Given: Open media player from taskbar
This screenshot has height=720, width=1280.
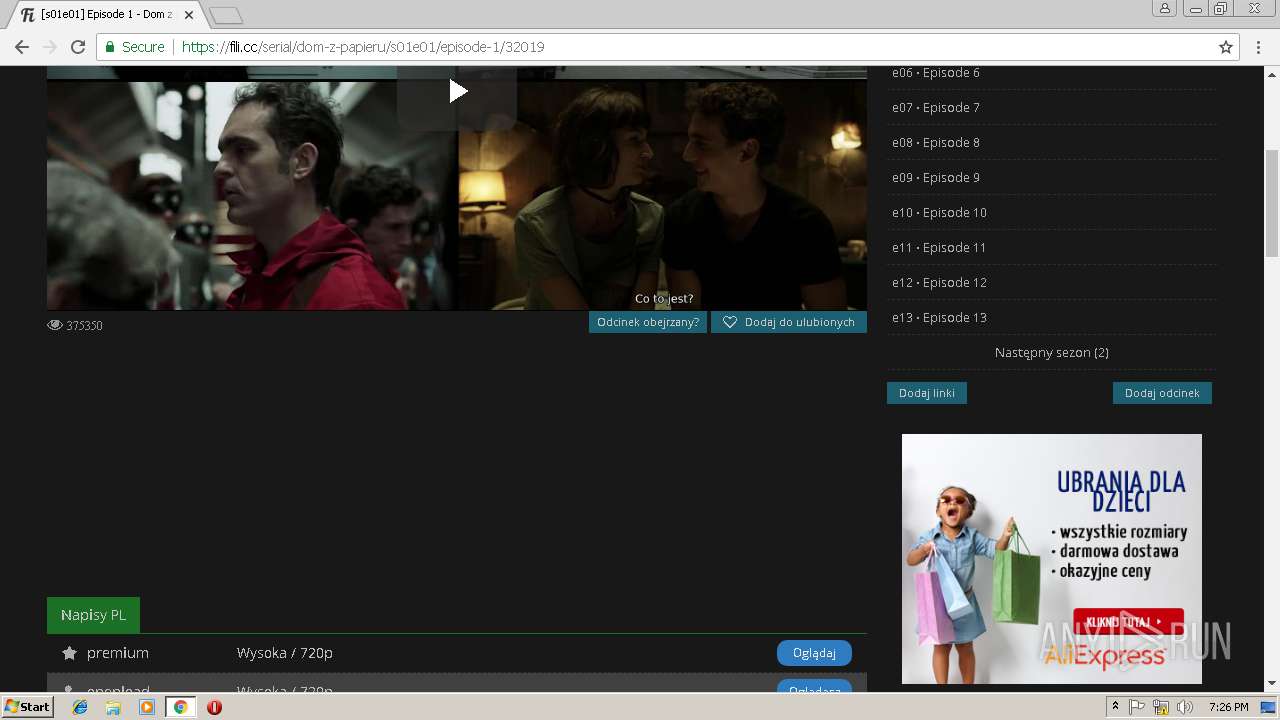Looking at the screenshot, I should [x=147, y=707].
